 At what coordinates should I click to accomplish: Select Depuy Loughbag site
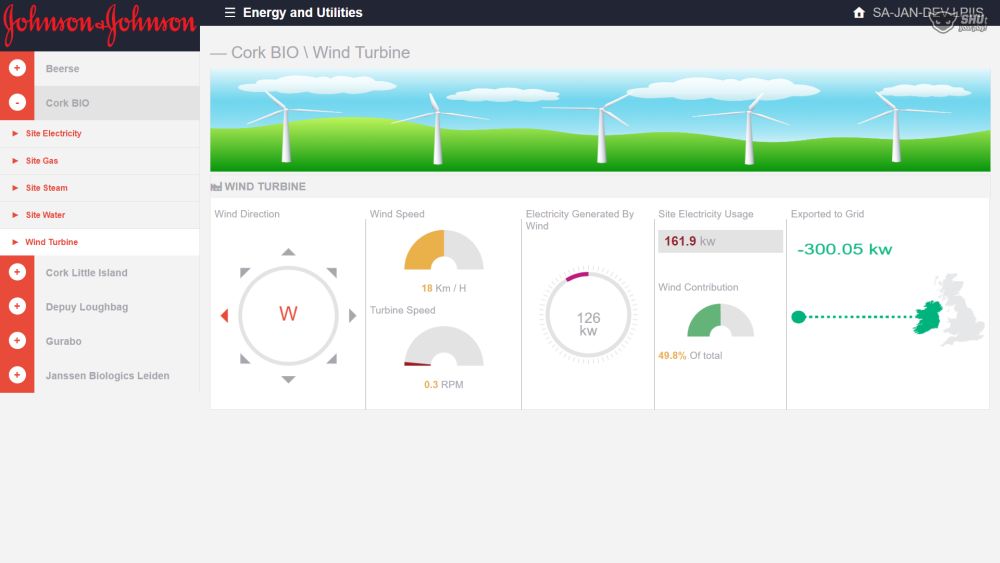87,307
